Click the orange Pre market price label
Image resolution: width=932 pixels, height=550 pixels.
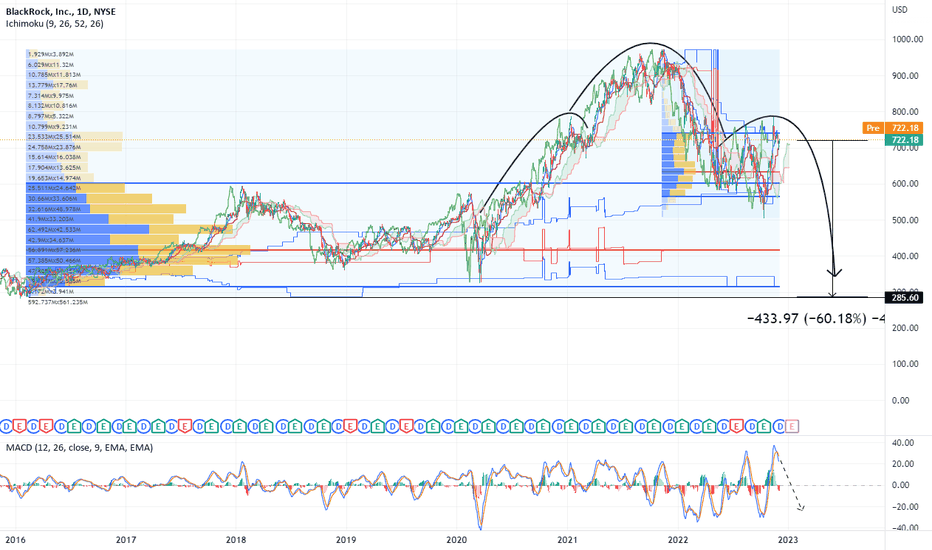tap(872, 128)
